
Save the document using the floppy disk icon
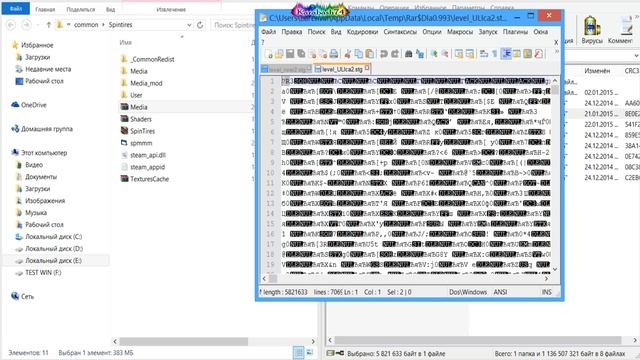[x=290, y=54]
